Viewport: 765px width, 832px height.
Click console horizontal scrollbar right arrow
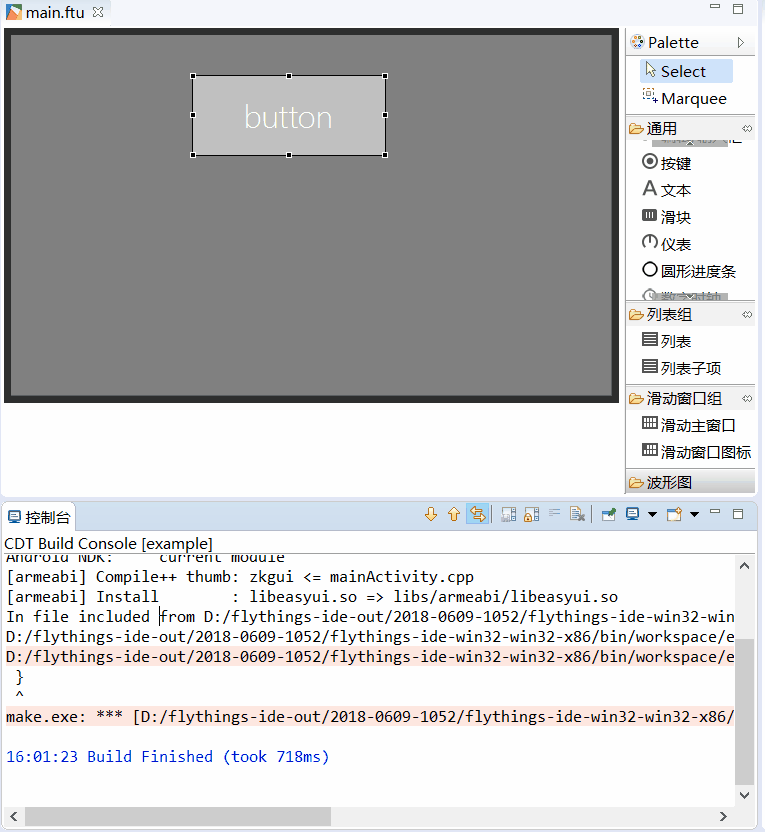click(x=723, y=816)
